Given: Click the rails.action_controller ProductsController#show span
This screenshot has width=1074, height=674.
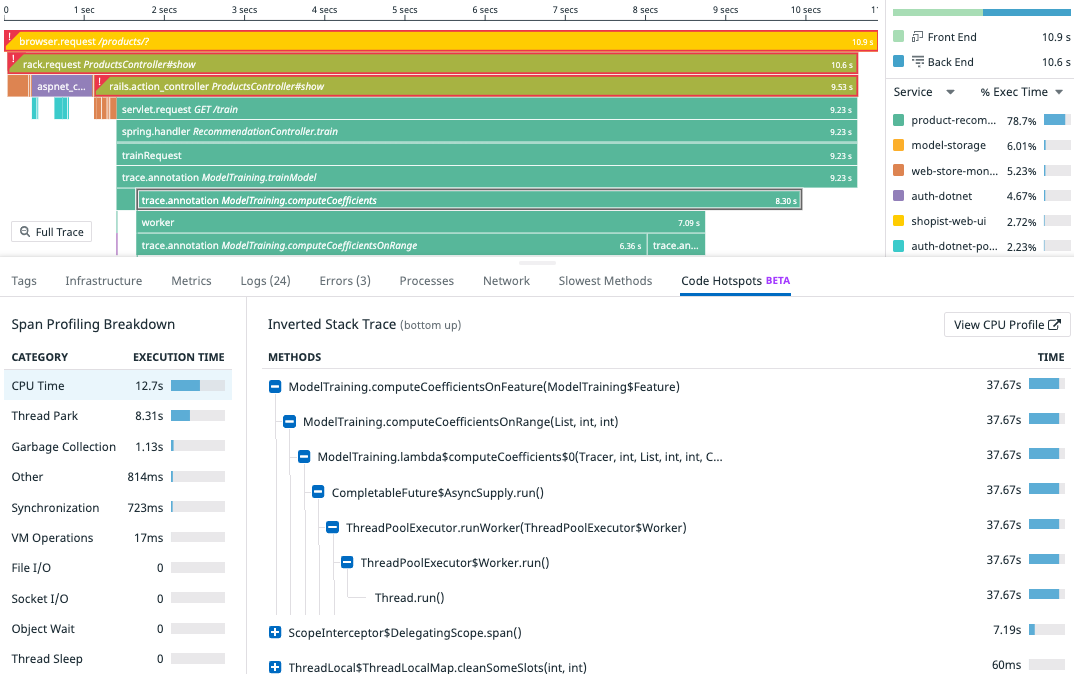Looking at the screenshot, I should click(475, 86).
